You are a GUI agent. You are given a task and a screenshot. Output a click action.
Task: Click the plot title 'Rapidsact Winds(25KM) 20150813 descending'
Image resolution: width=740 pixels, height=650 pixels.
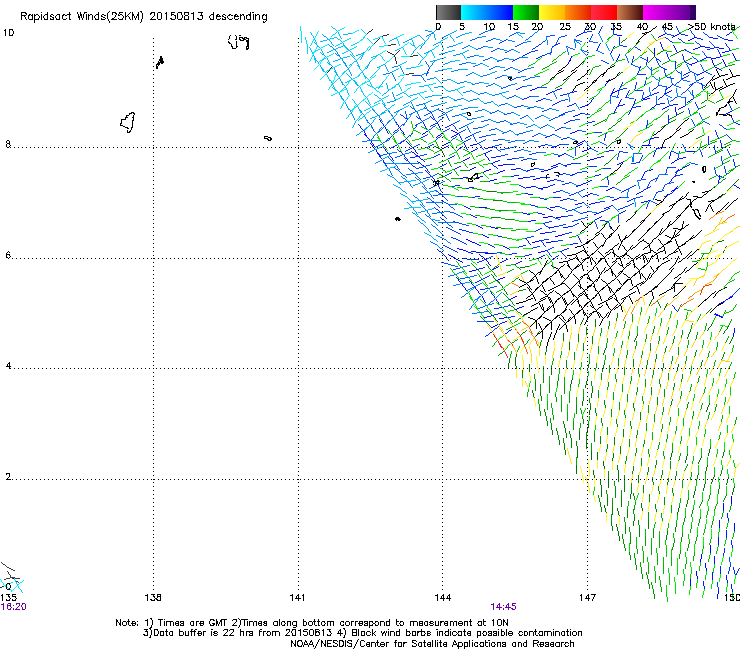143,17
